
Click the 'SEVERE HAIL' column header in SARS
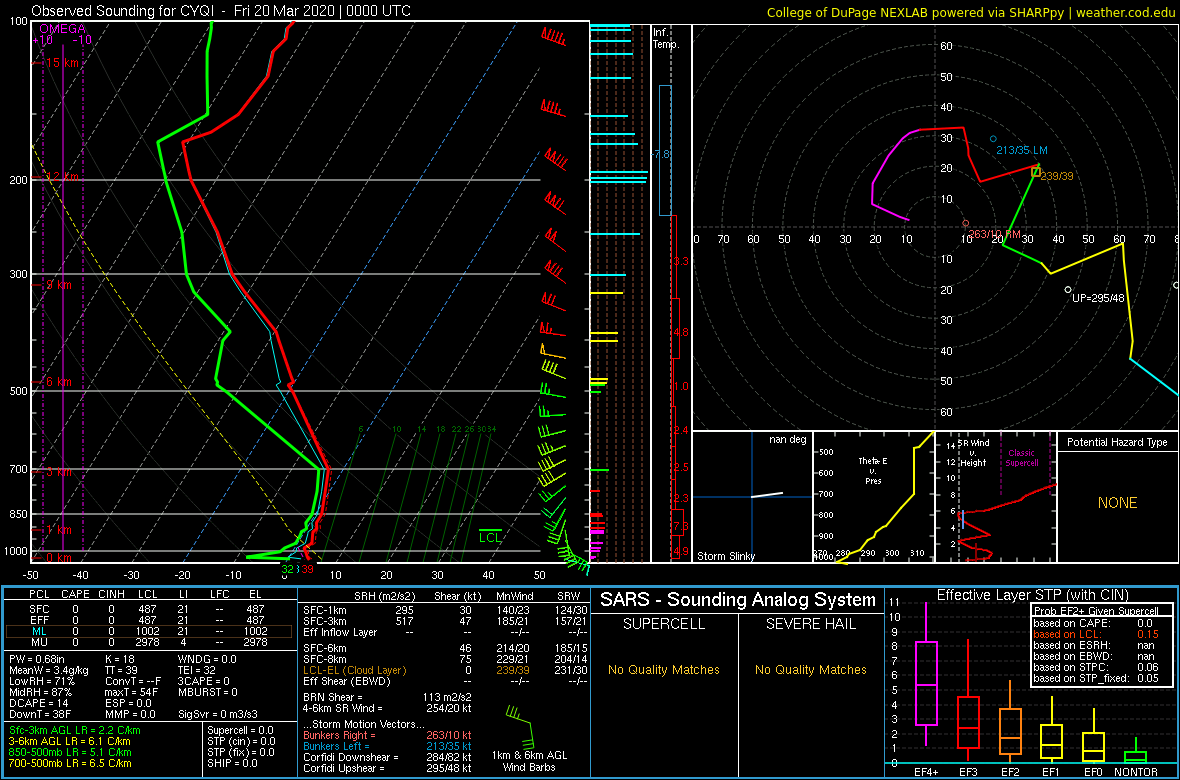tap(811, 625)
